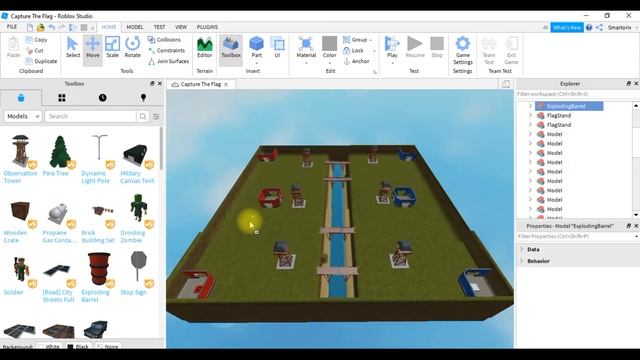Click the Play test button
Image resolution: width=640 pixels, height=360 pixels.
tap(392, 47)
